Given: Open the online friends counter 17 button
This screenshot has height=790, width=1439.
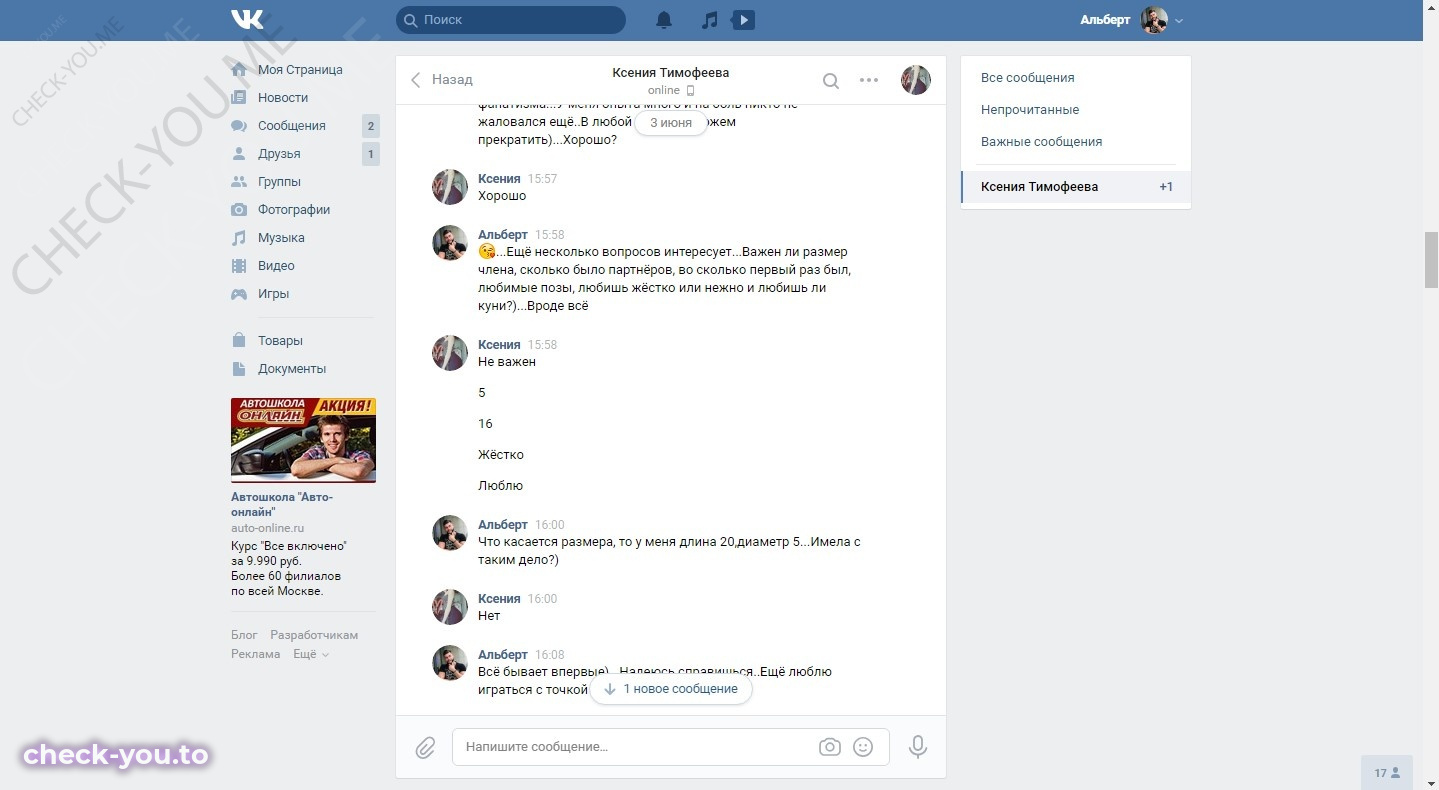Looking at the screenshot, I should pyautogui.click(x=1387, y=773).
